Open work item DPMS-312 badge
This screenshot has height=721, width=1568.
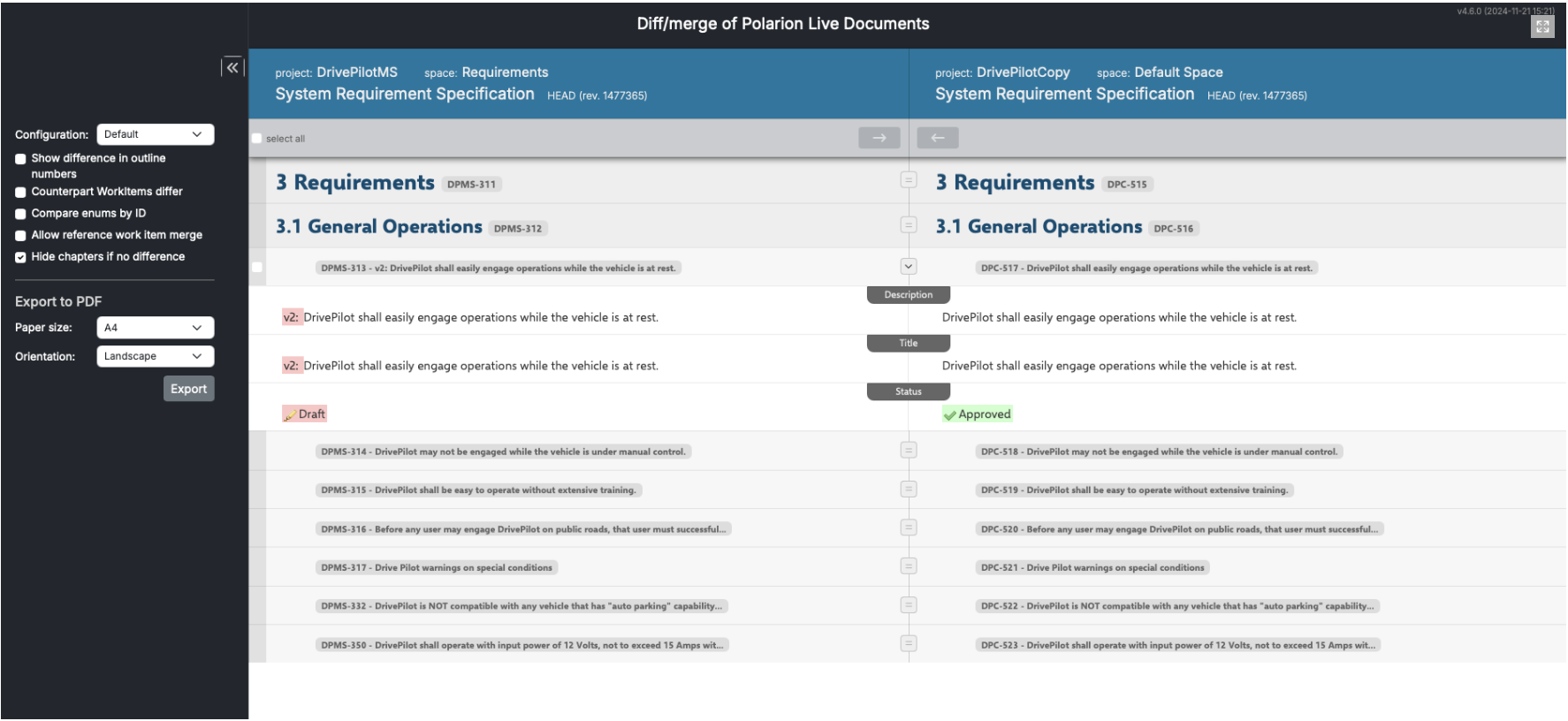point(518,229)
